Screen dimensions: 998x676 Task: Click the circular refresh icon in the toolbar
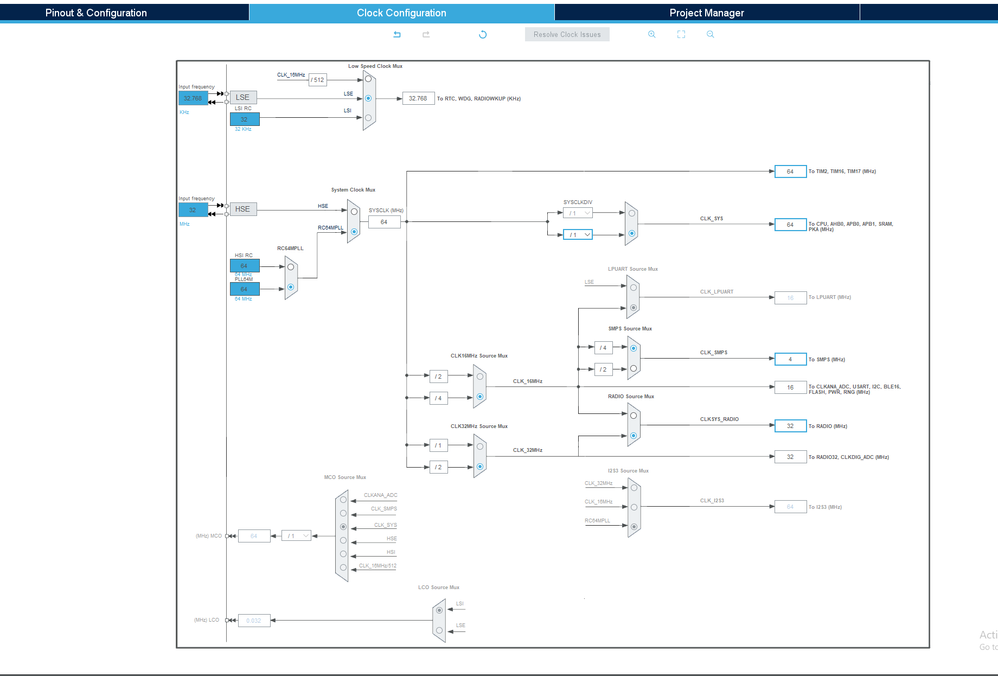[x=482, y=34]
